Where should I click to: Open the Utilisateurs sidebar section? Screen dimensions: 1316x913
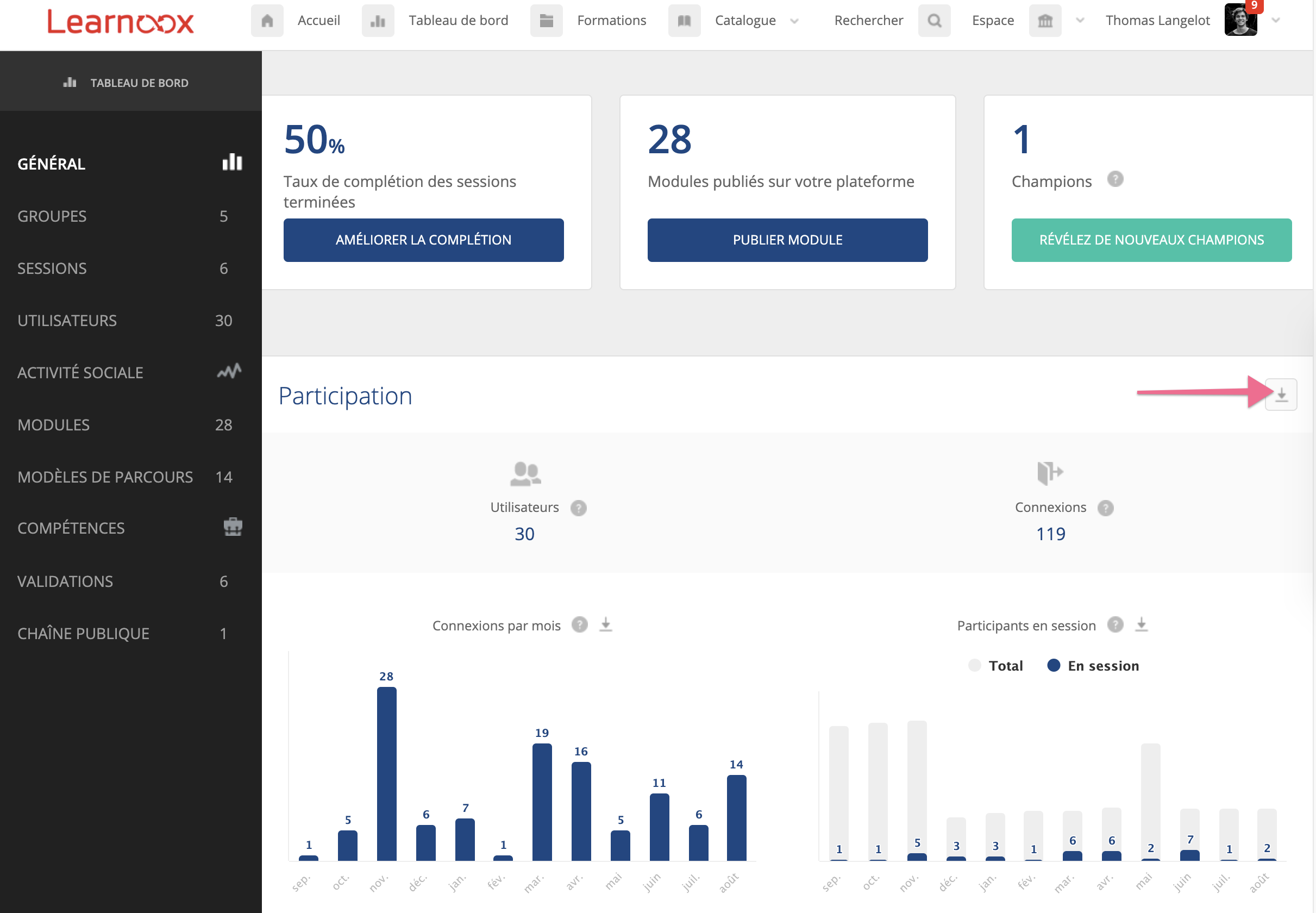tap(67, 320)
